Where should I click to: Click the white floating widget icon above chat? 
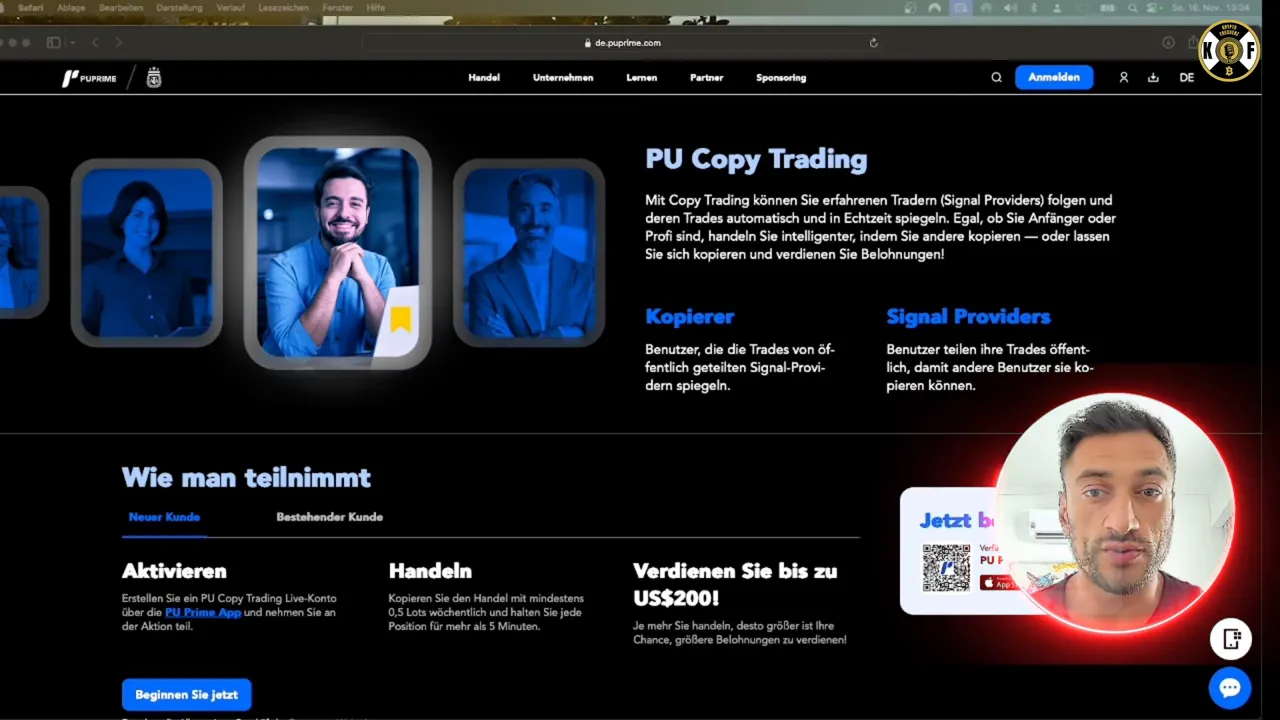point(1231,638)
